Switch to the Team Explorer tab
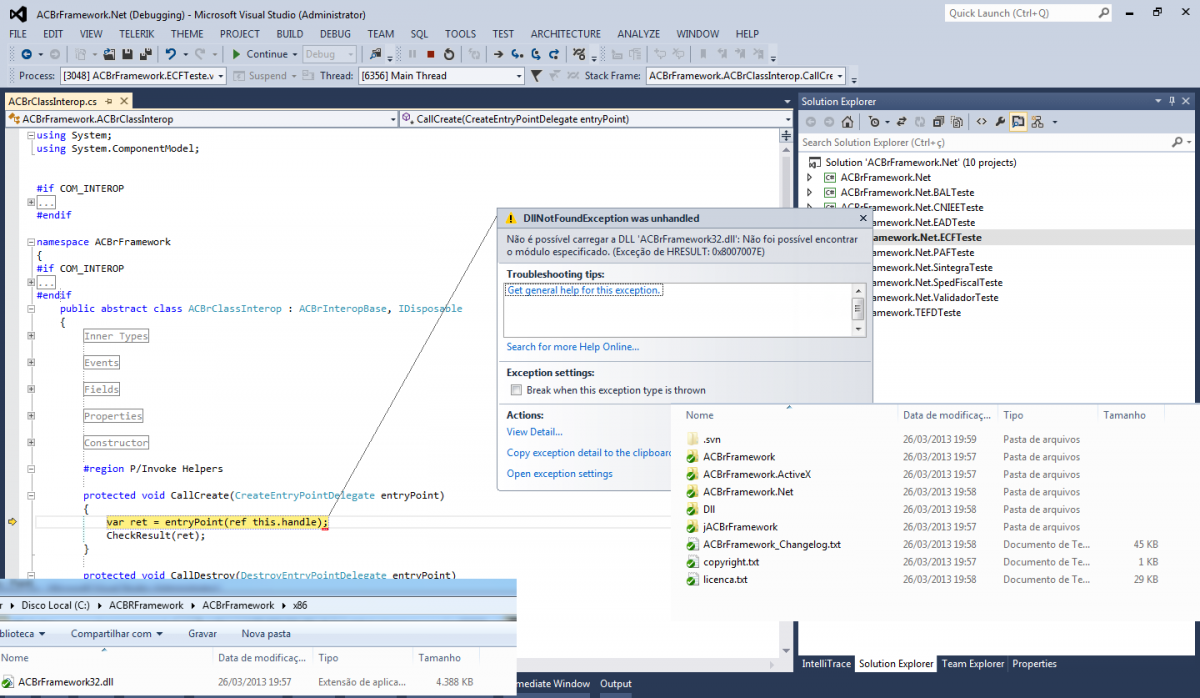Viewport: 1200px width, 698px height. 973,664
